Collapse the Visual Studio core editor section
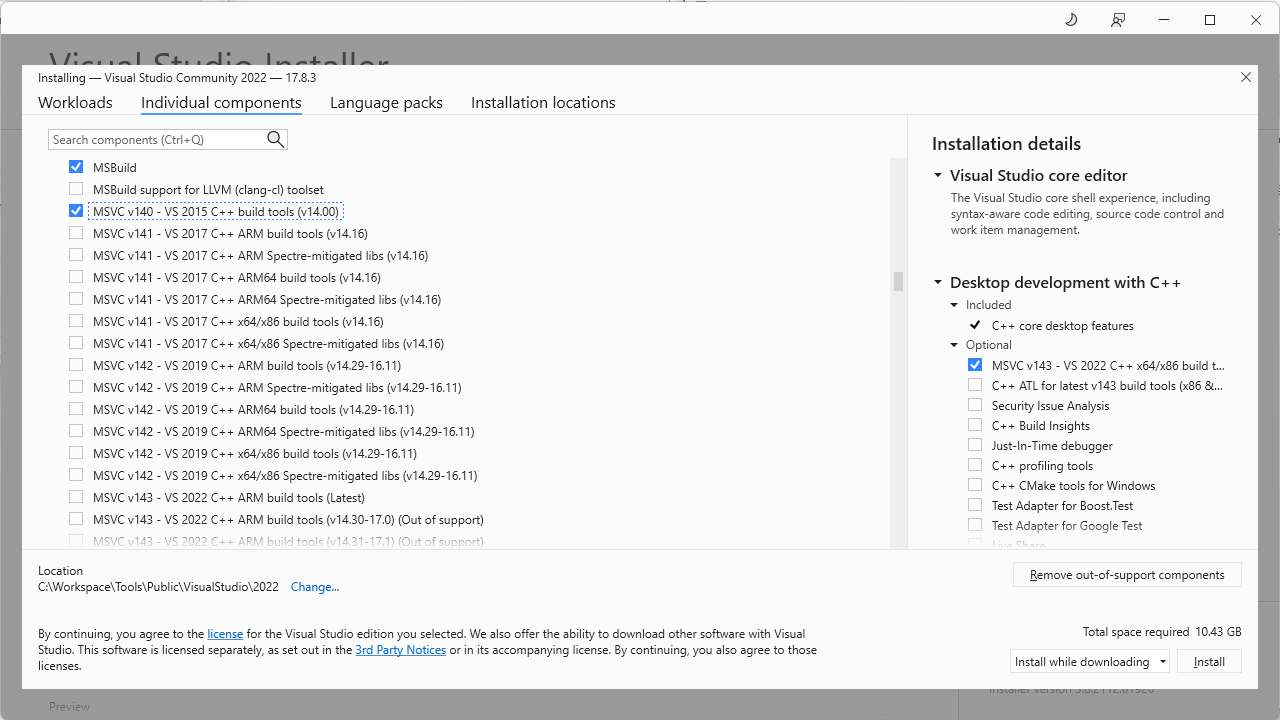This screenshot has width=1280, height=720. 937,174
